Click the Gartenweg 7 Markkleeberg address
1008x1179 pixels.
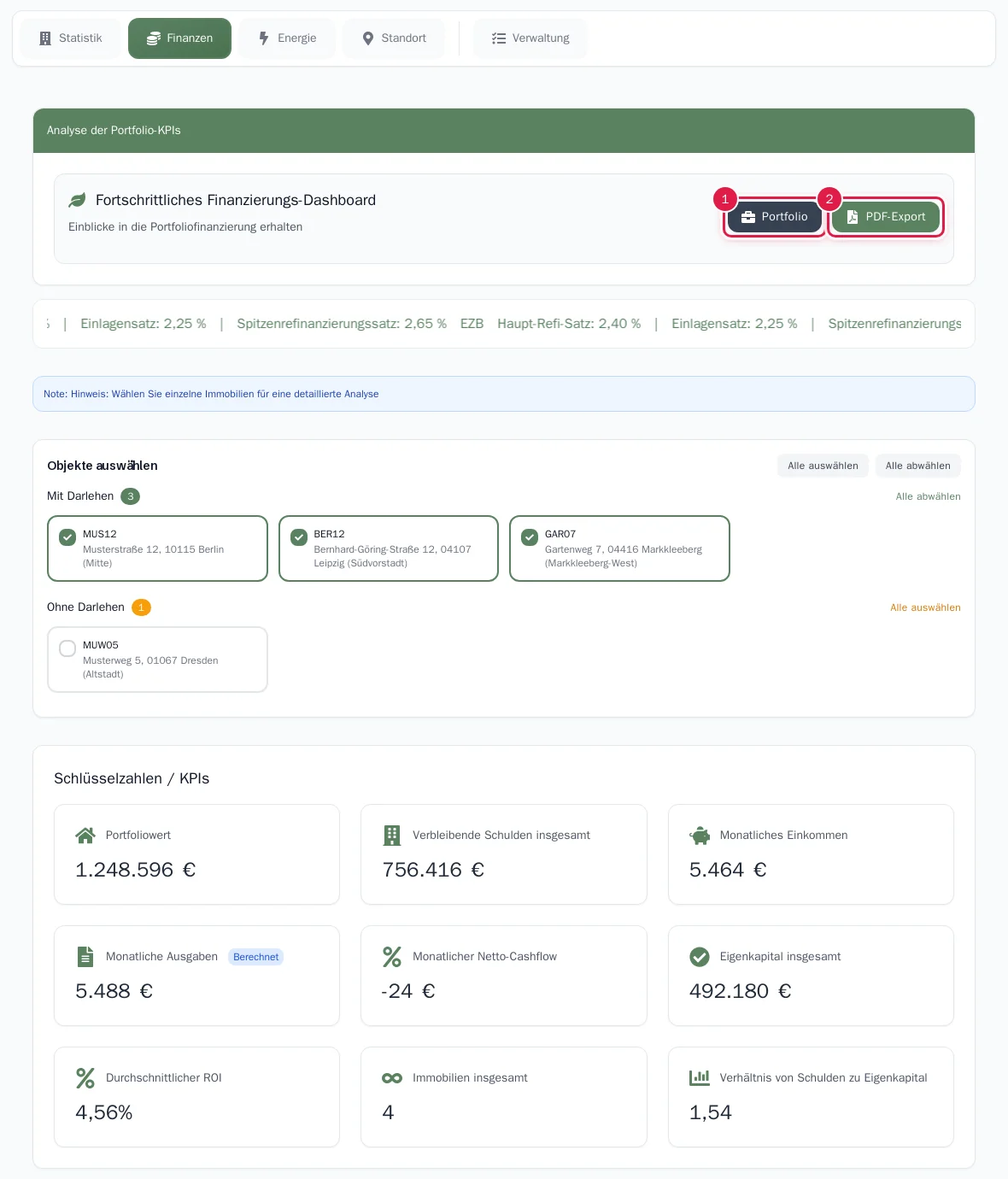click(624, 556)
